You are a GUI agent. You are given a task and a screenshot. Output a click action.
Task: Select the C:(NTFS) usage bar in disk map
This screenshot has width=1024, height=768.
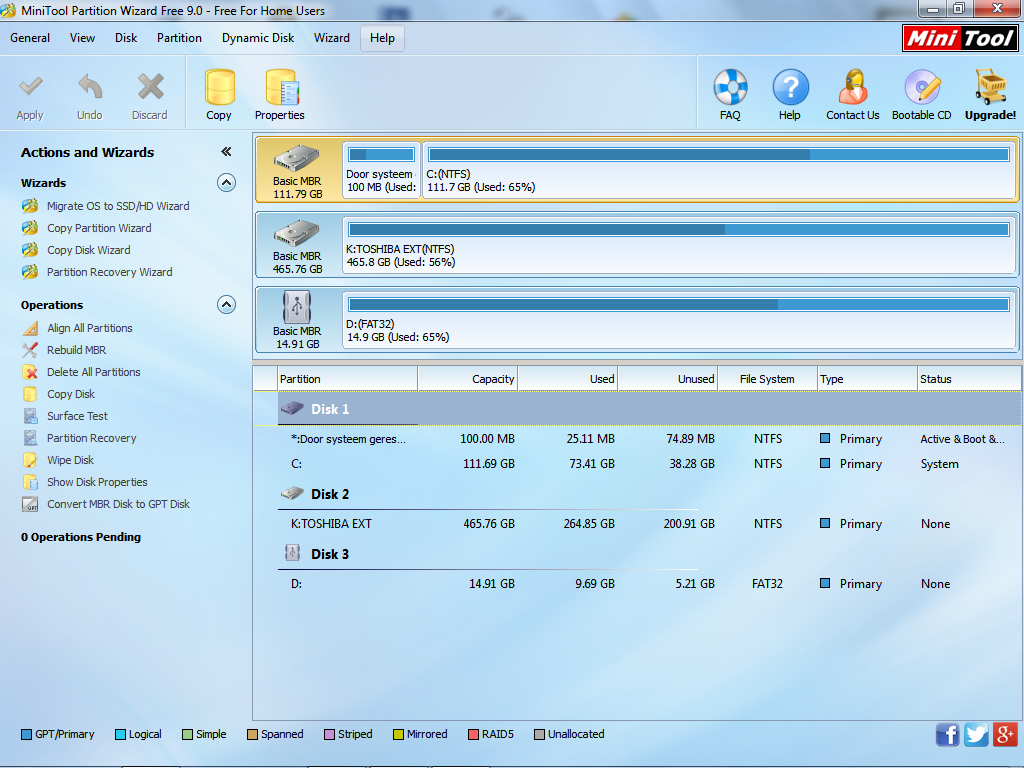(x=719, y=155)
